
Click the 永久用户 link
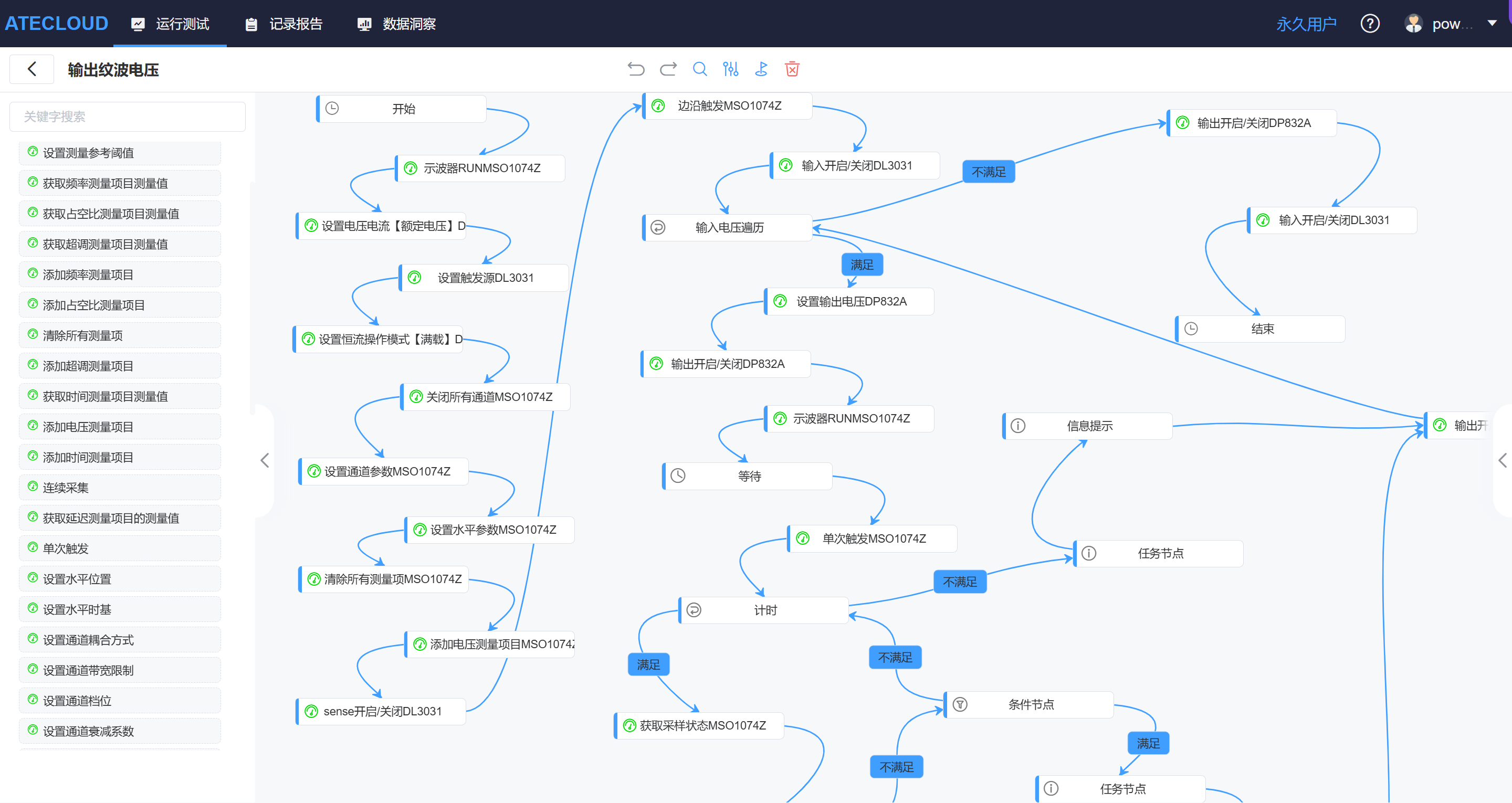[1306, 24]
